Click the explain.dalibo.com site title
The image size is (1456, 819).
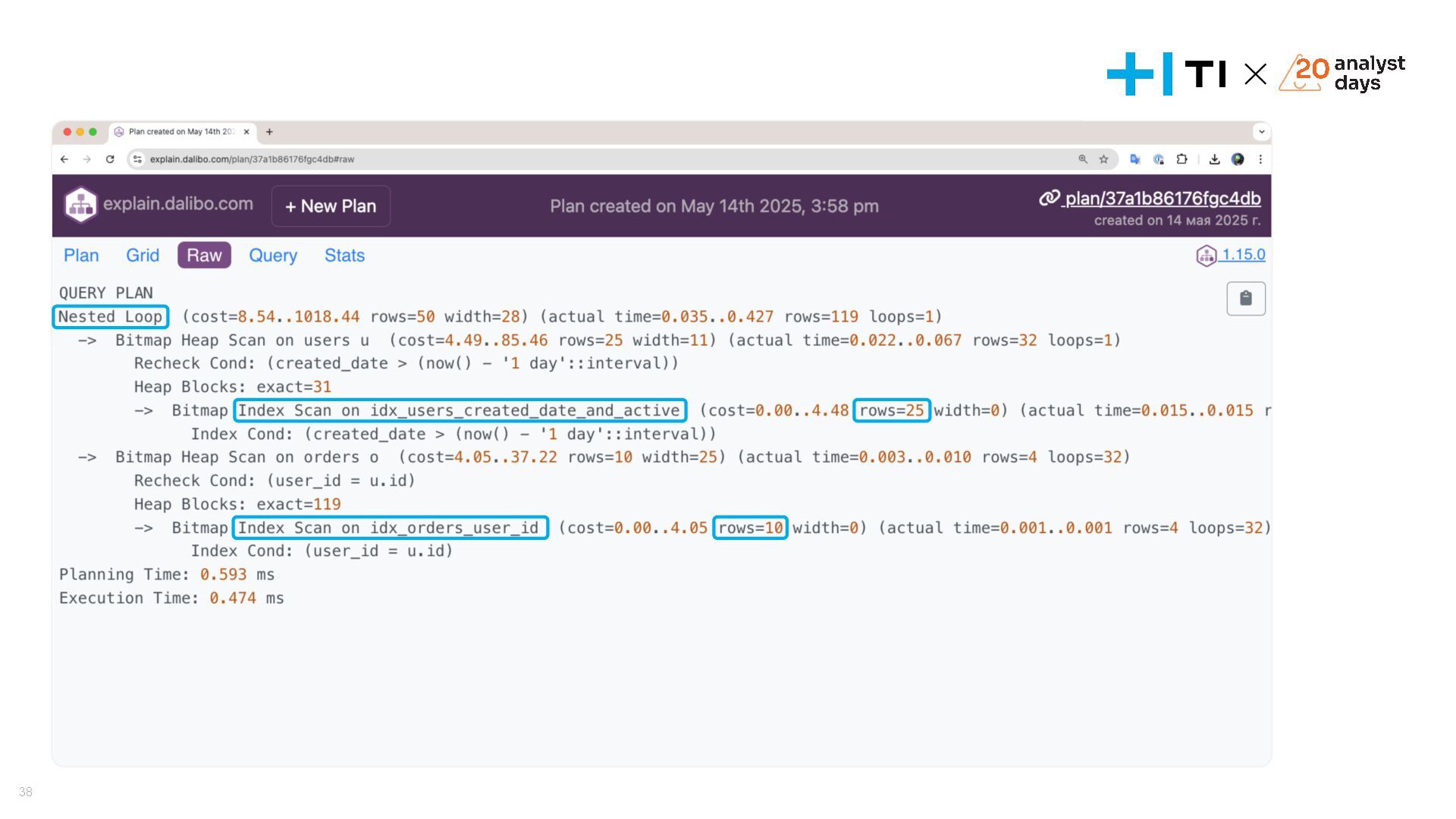178,204
